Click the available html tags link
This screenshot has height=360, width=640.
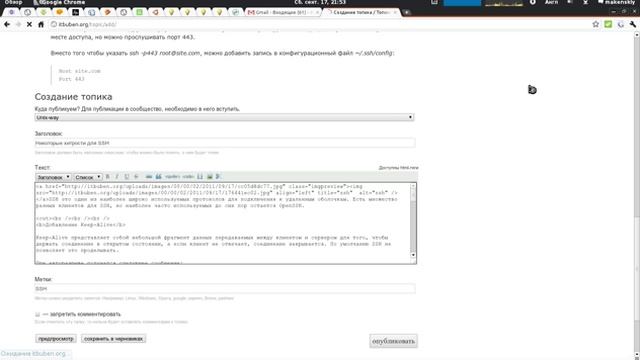[398, 168]
